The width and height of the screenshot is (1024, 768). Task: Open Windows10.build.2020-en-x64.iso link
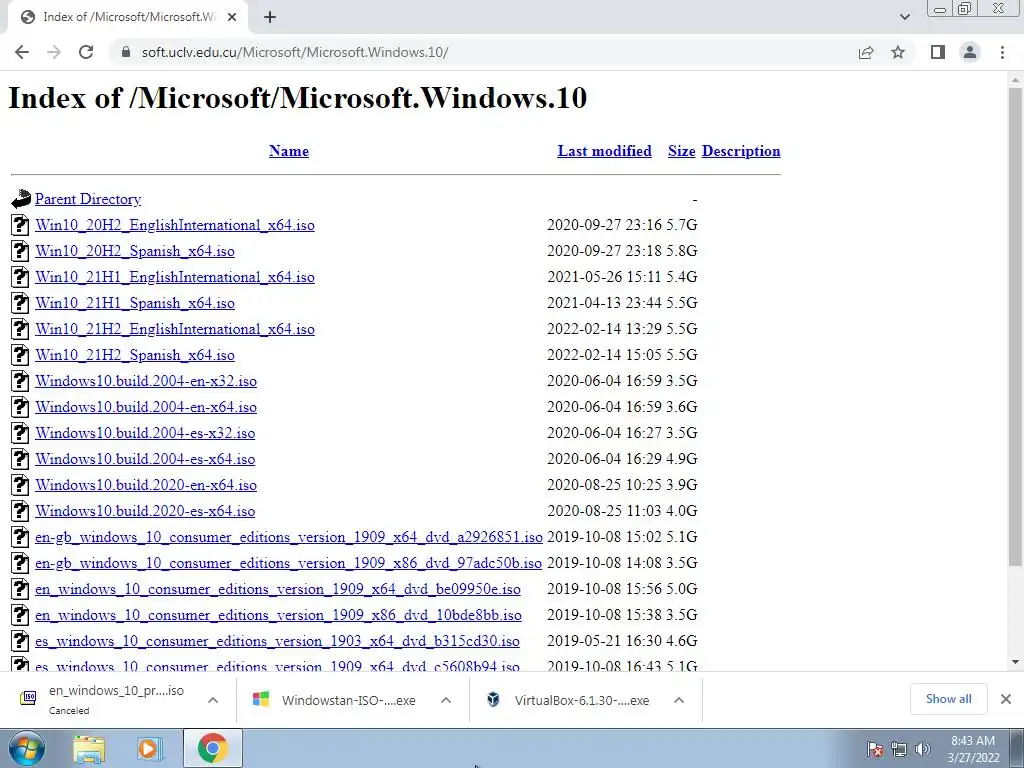coord(146,485)
